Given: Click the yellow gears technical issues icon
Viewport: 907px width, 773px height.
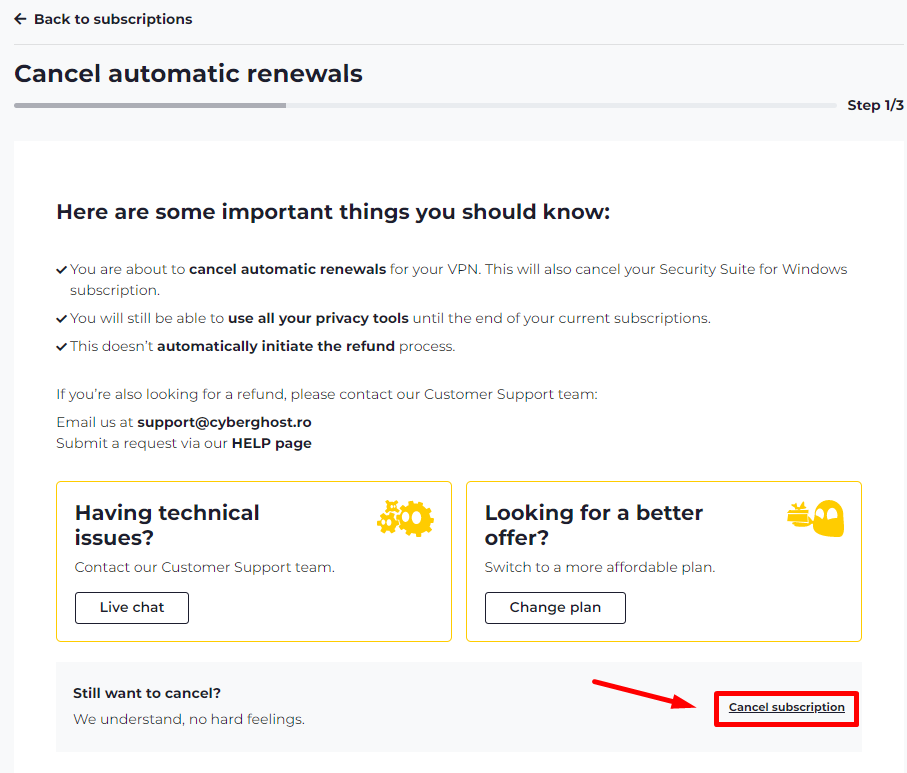Looking at the screenshot, I should point(405,518).
